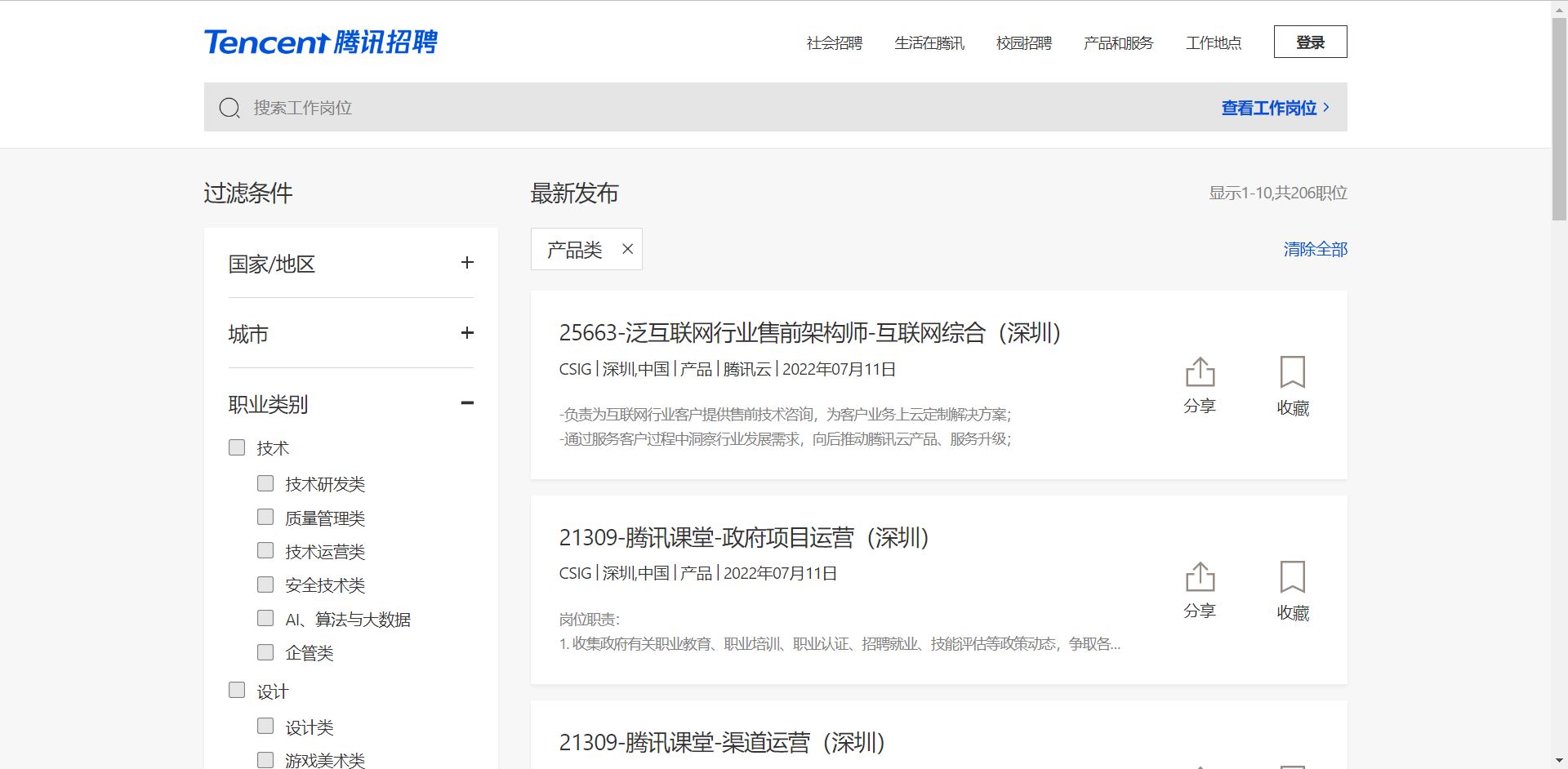This screenshot has height=769, width=1568.
Task: Open the 产品和服务 menu item
Action: coord(1119,42)
